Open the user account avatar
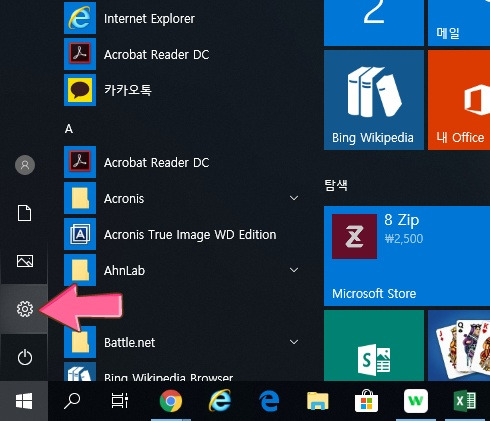 pos(25,165)
